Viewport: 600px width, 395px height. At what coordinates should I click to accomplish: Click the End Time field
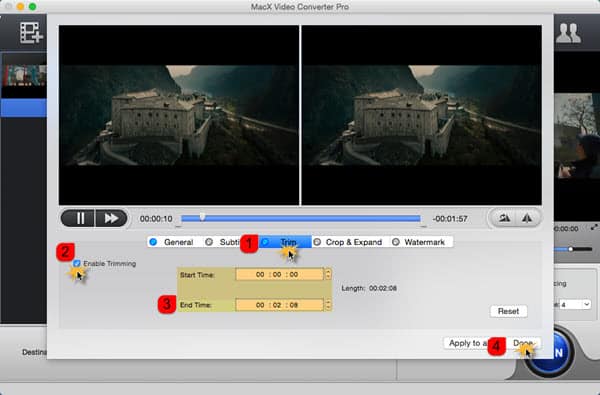point(280,305)
